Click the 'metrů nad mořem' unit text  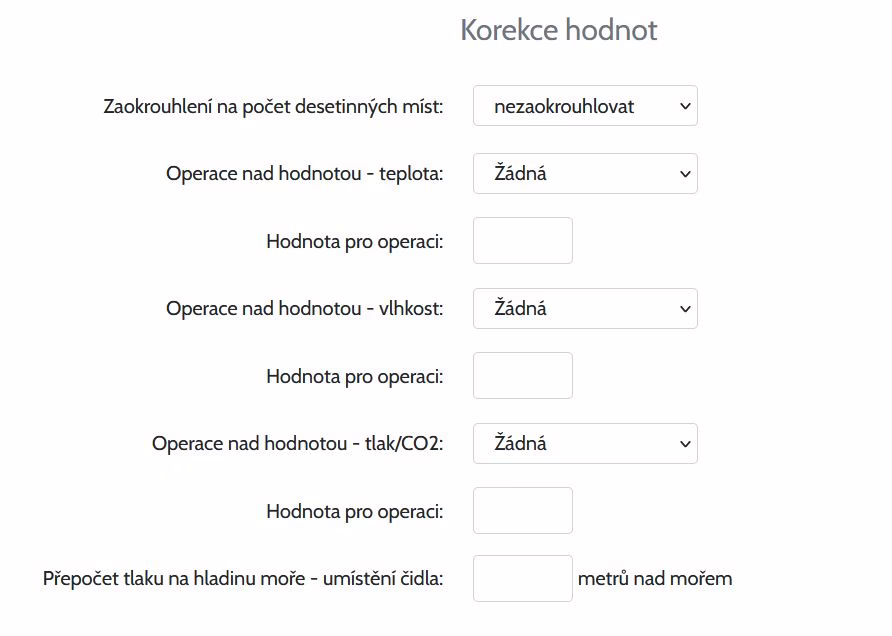point(655,578)
